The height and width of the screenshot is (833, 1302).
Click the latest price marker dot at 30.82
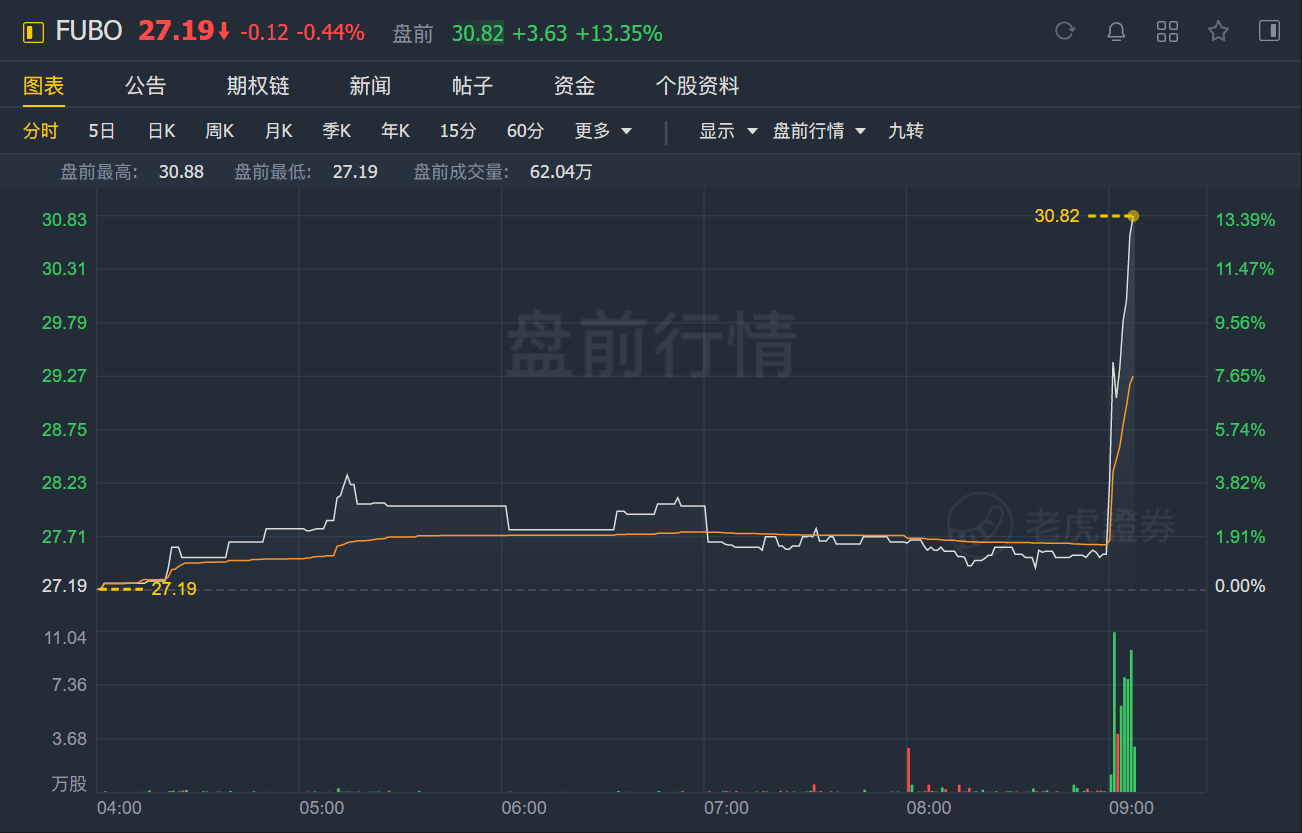coord(1133,215)
